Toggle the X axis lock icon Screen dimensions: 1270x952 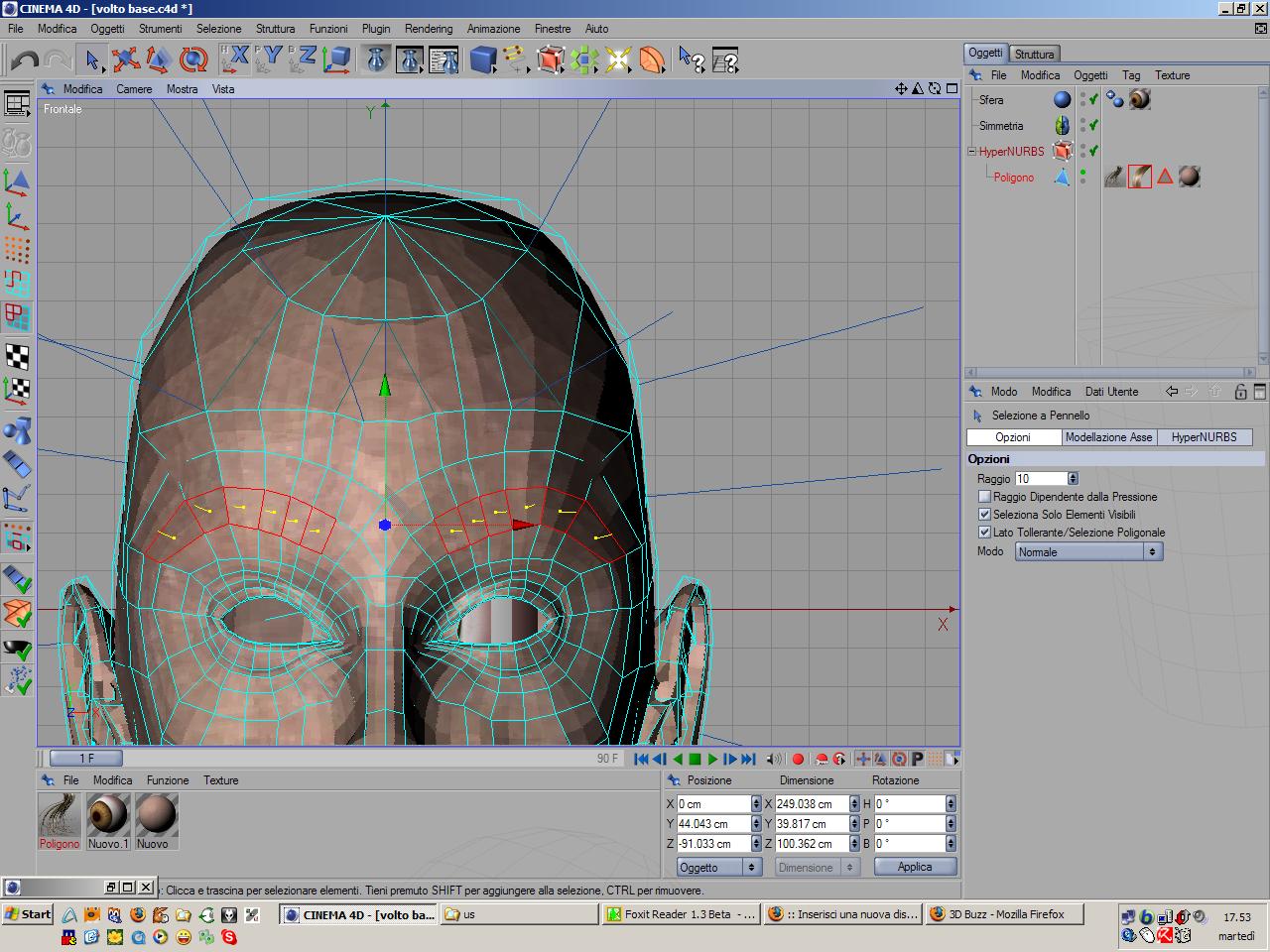pos(235,59)
